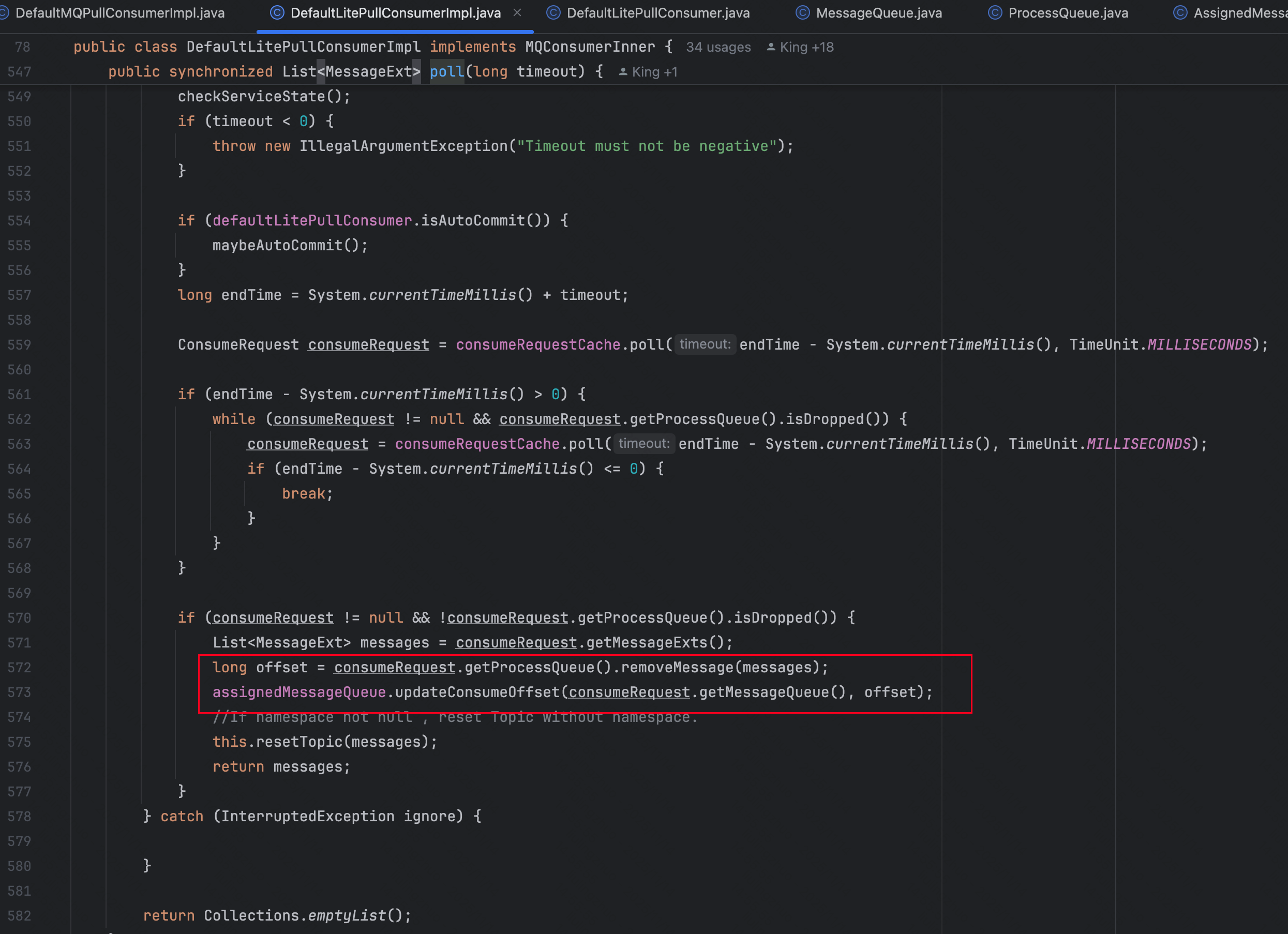Click class icon on ProcessQueue.java tab

995,12
